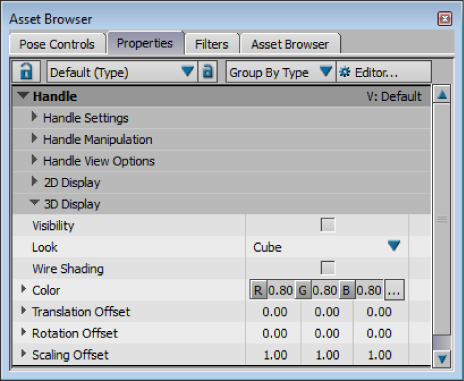
Task: Click the B color channel button
Action: 347,290
